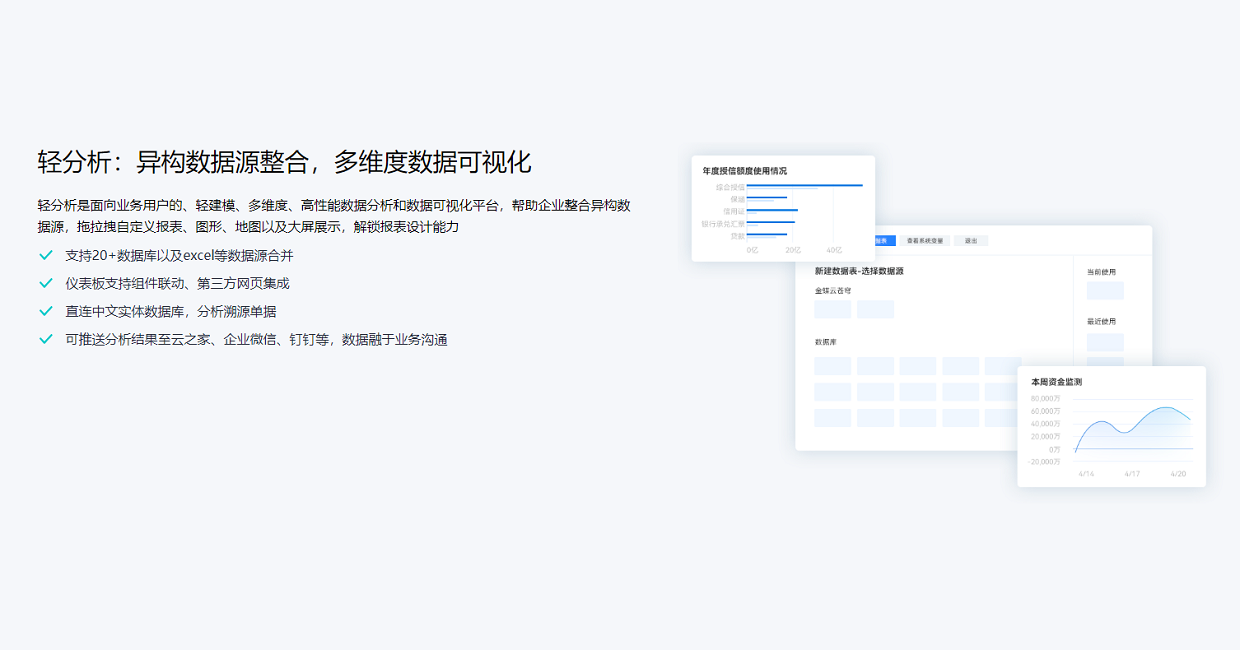The image size is (1240, 650).
Task: Click checkmark beside 仪表板支持组件联动 line
Action: tap(45, 283)
